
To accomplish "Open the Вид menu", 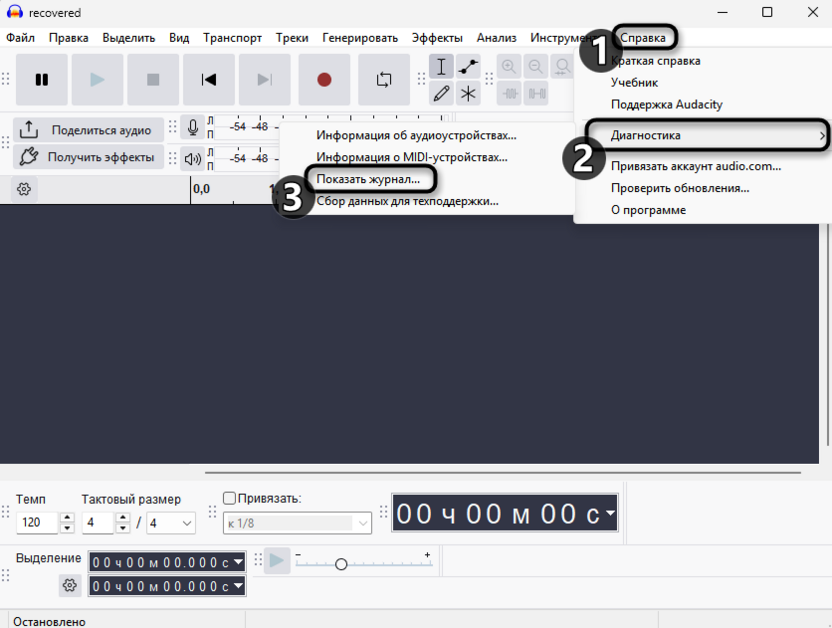I will (179, 38).
